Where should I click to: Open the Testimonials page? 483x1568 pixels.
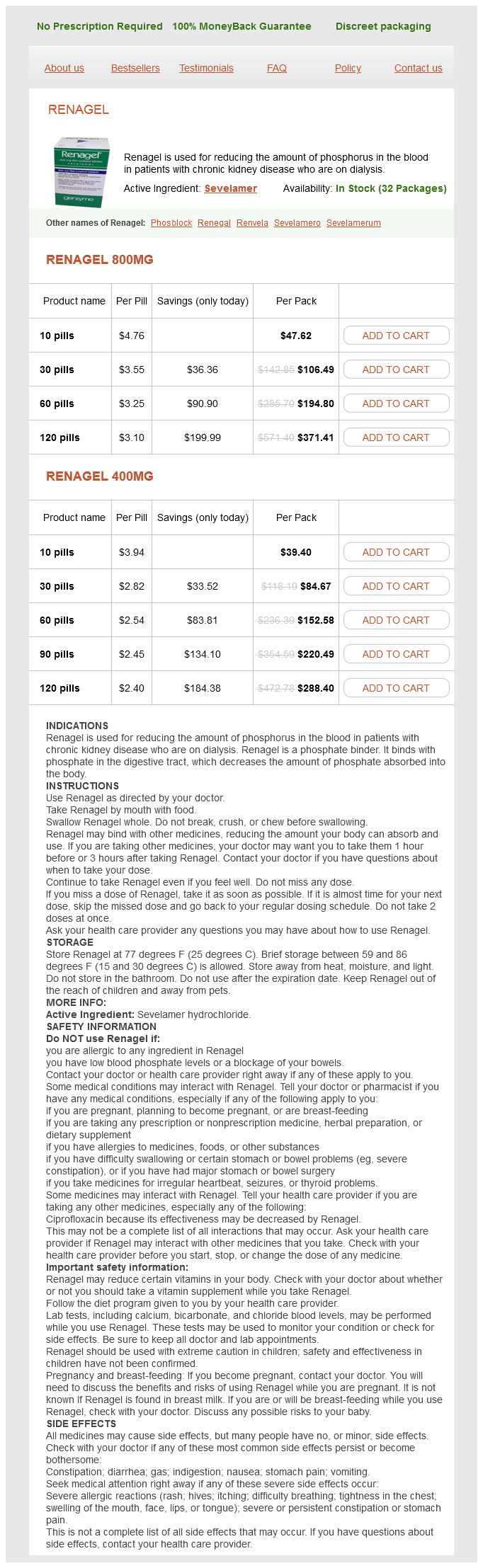(206, 68)
